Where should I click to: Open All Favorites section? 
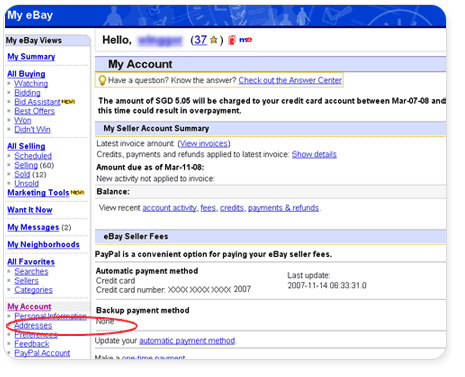point(31,262)
